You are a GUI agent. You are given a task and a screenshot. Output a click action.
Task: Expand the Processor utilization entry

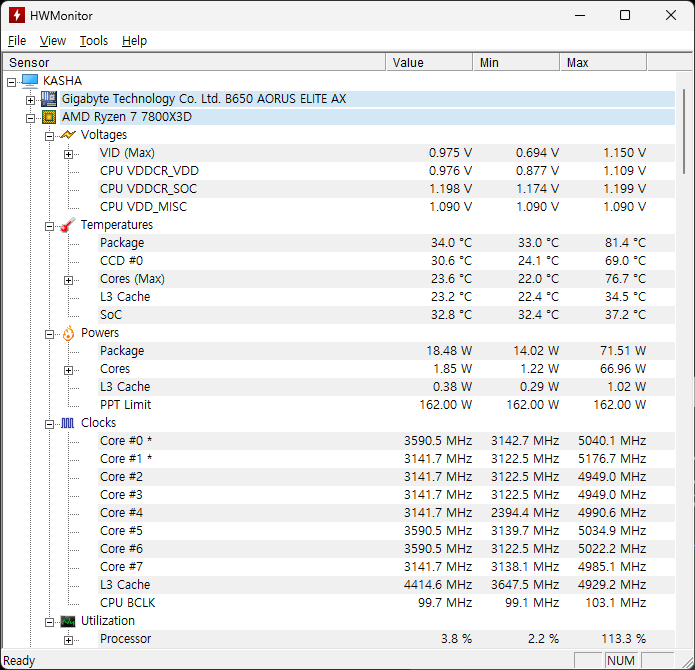pyautogui.click(x=68, y=640)
